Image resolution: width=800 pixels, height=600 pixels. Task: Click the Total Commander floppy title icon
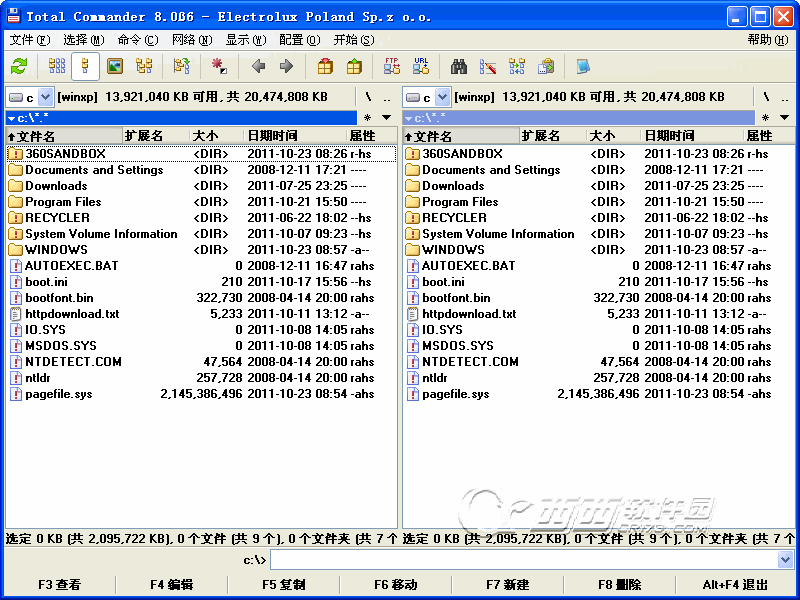pos(13,16)
